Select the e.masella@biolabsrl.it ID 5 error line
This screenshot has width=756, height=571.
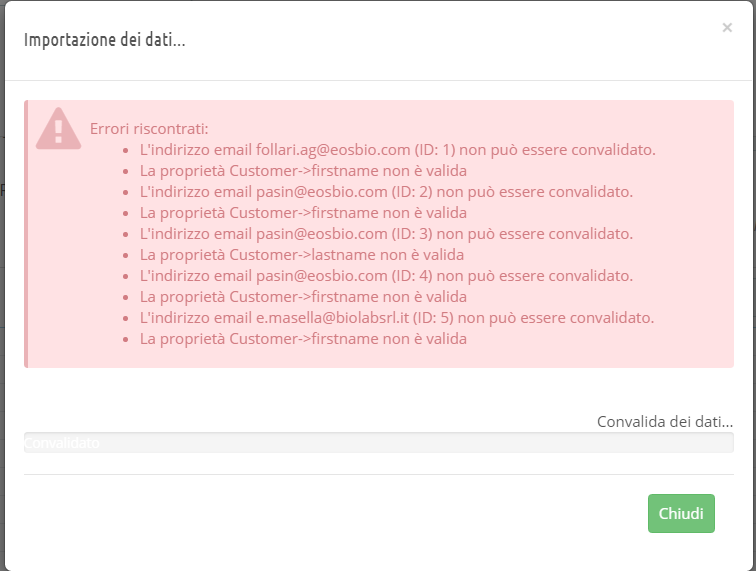coord(396,317)
